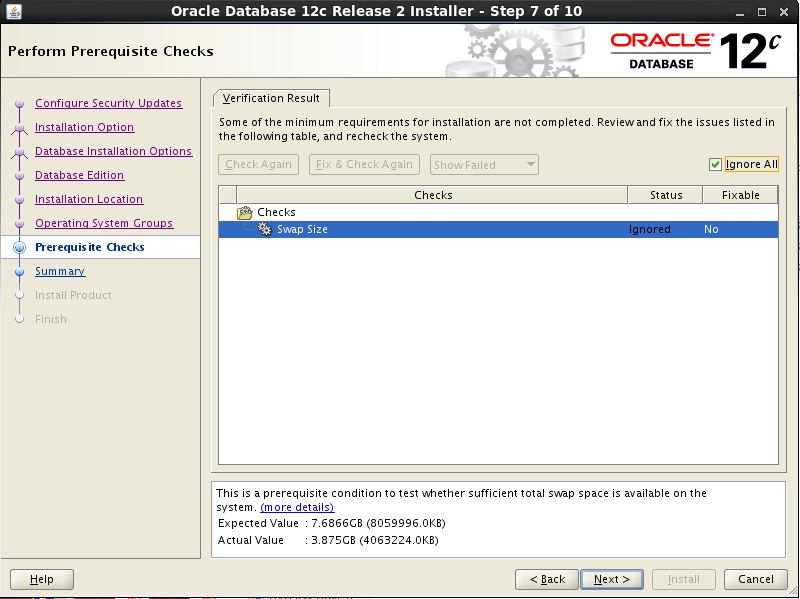
Task: Click the Install Product step label
Action: point(73,295)
